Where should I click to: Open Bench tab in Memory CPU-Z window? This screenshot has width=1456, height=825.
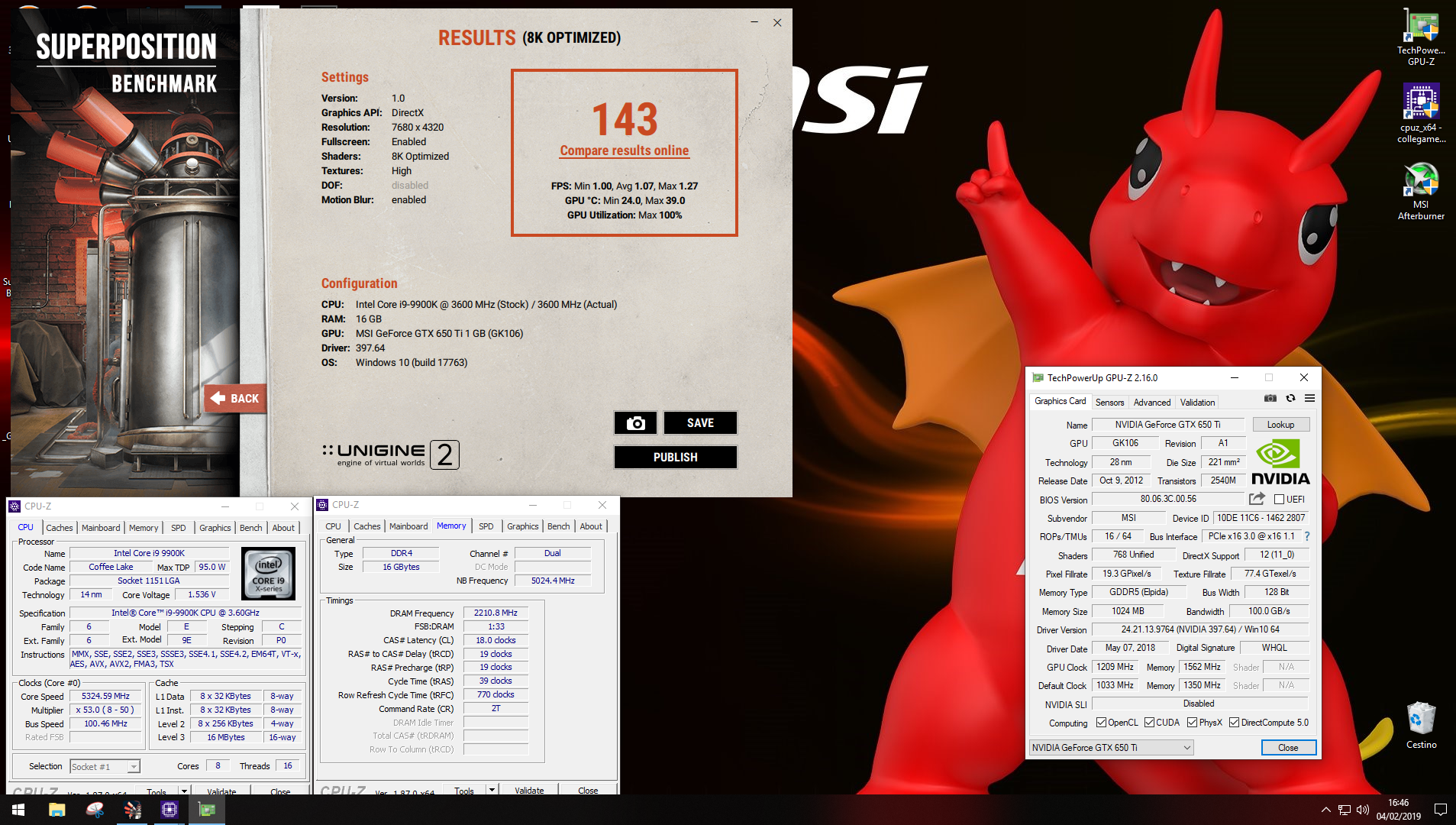pyautogui.click(x=558, y=526)
